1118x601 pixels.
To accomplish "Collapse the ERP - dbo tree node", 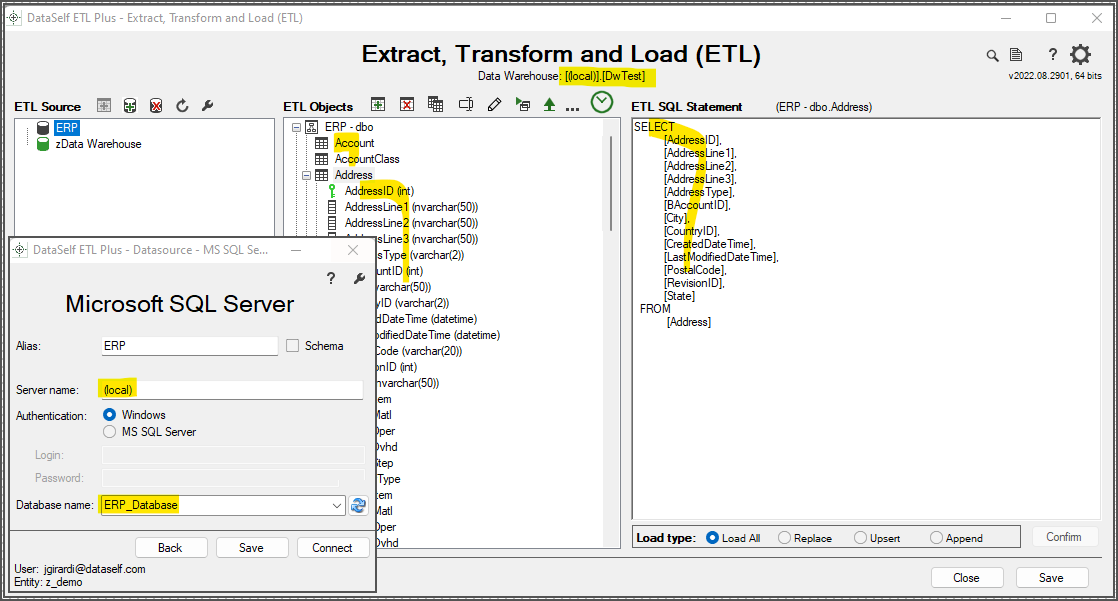I will [x=297, y=128].
